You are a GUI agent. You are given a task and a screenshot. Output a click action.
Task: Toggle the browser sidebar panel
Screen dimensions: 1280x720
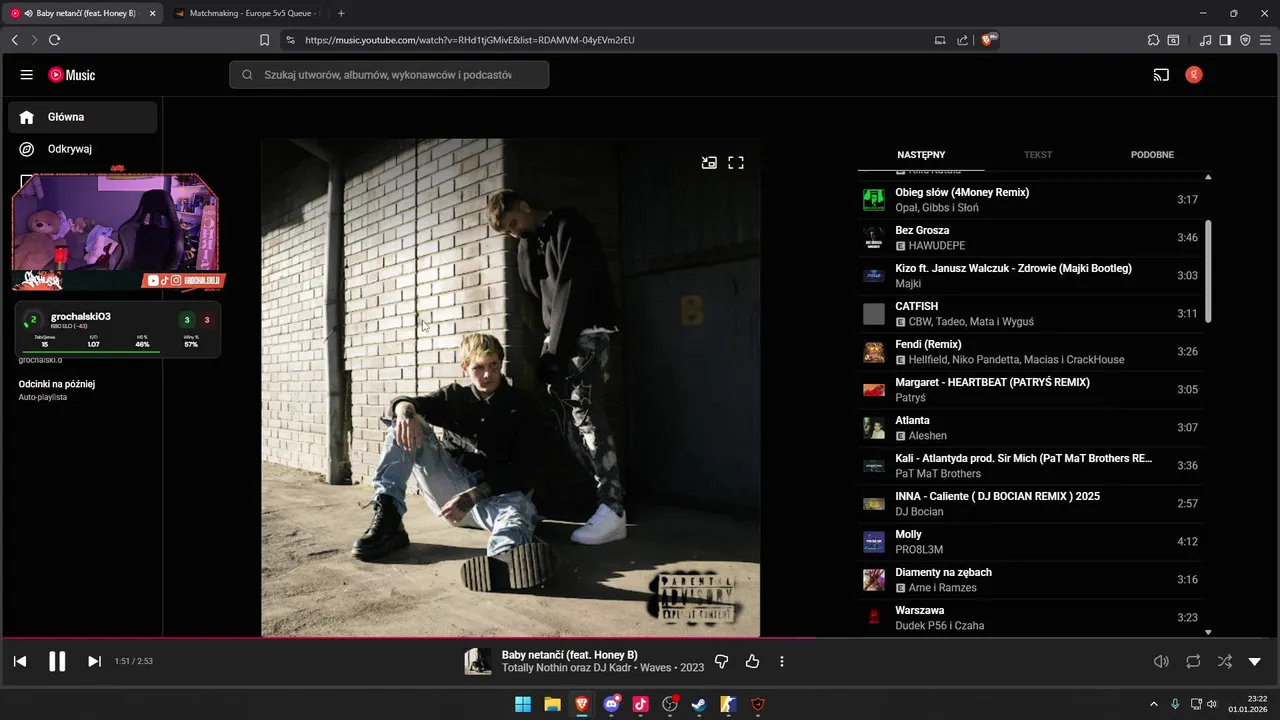1225,40
